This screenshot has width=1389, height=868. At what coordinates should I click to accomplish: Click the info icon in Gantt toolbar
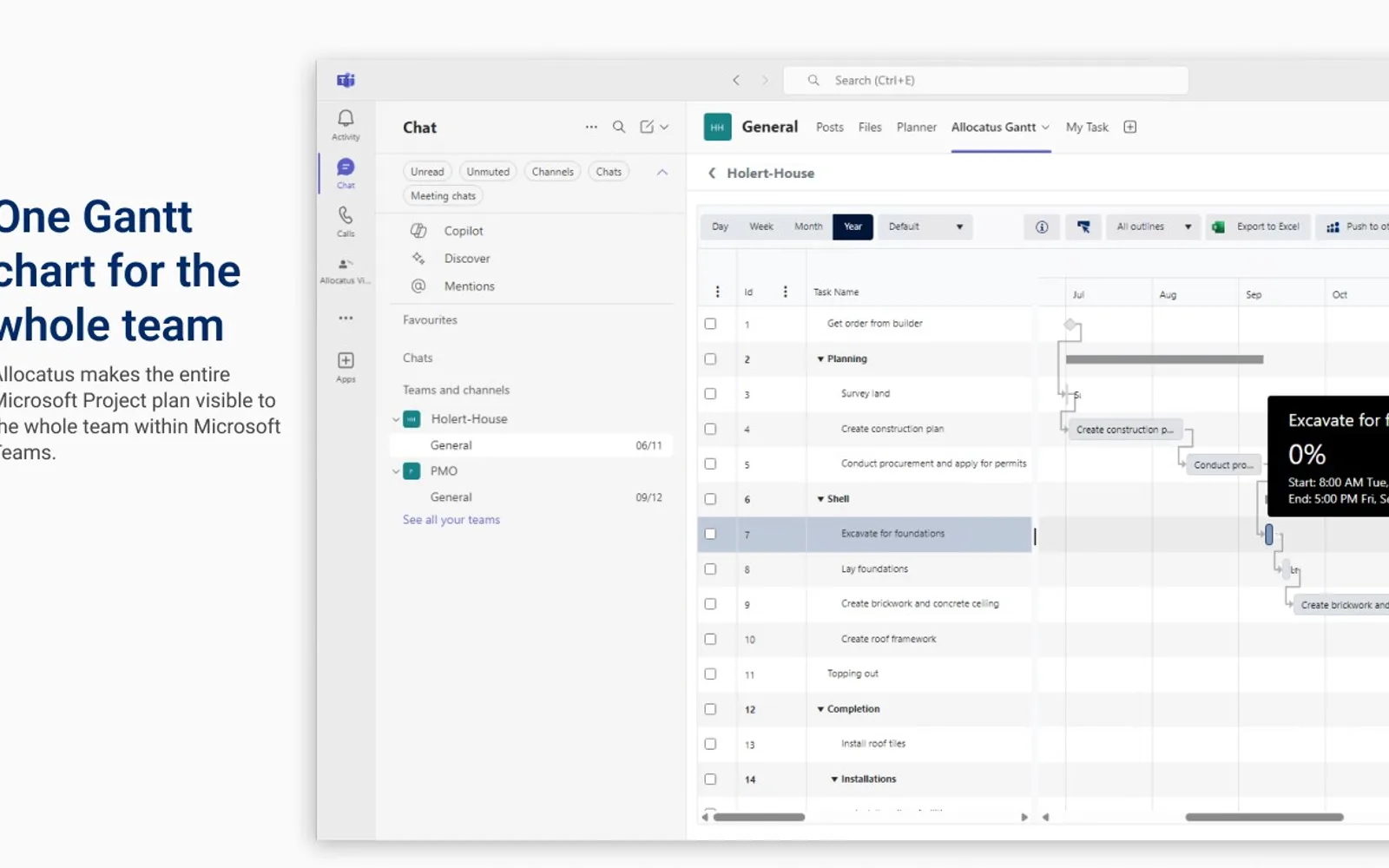[1042, 227]
